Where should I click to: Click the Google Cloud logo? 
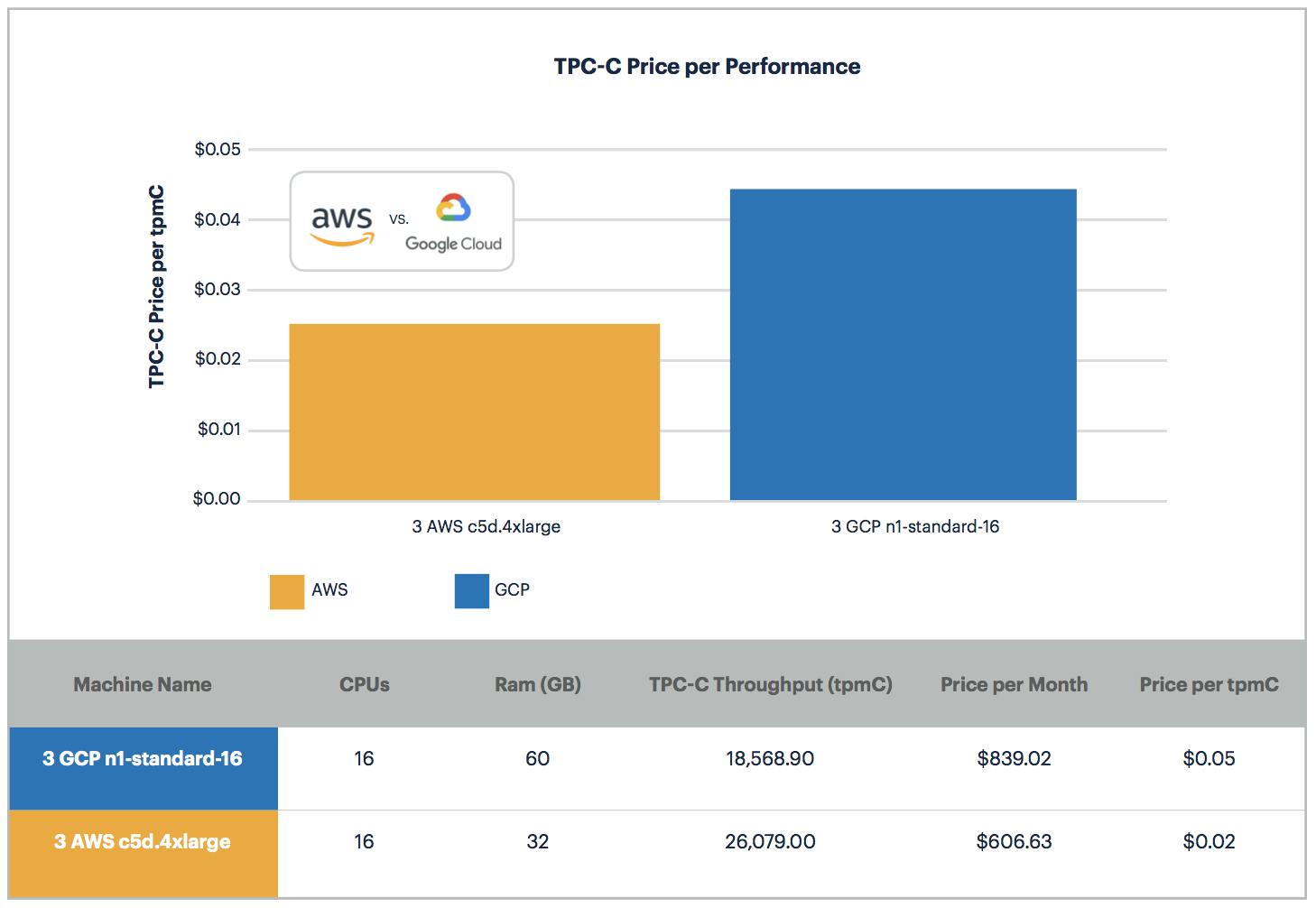click(x=453, y=222)
